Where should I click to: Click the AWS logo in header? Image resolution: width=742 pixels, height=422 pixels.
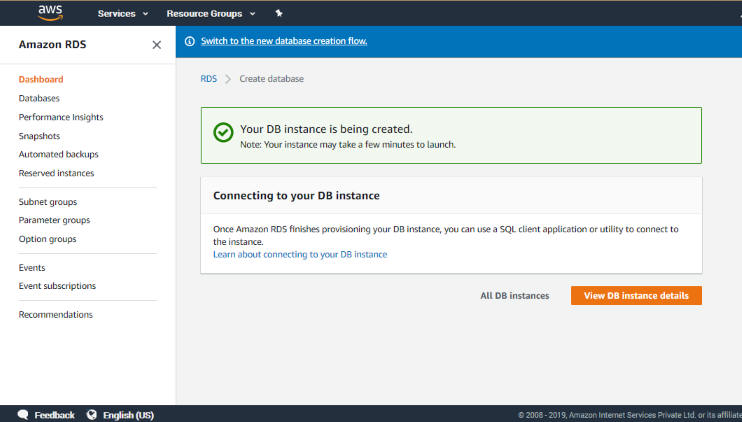(x=50, y=12)
